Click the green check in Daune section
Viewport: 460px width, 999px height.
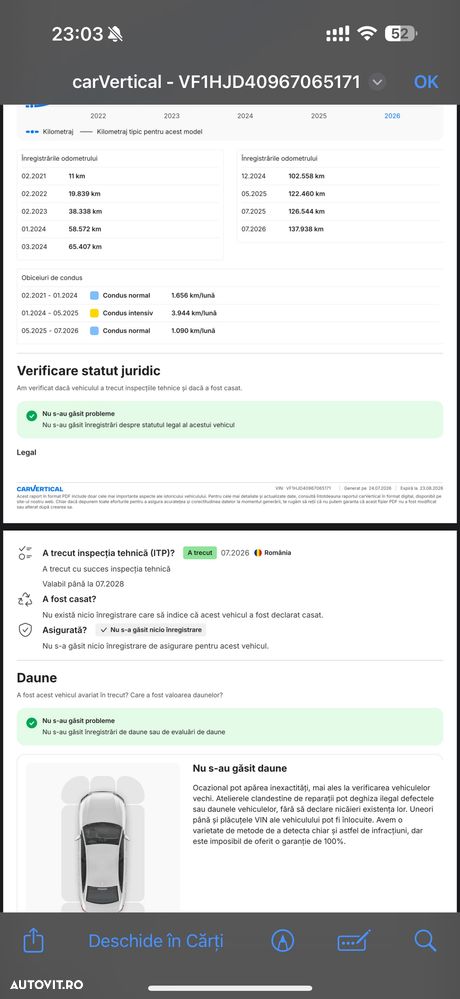point(32,722)
